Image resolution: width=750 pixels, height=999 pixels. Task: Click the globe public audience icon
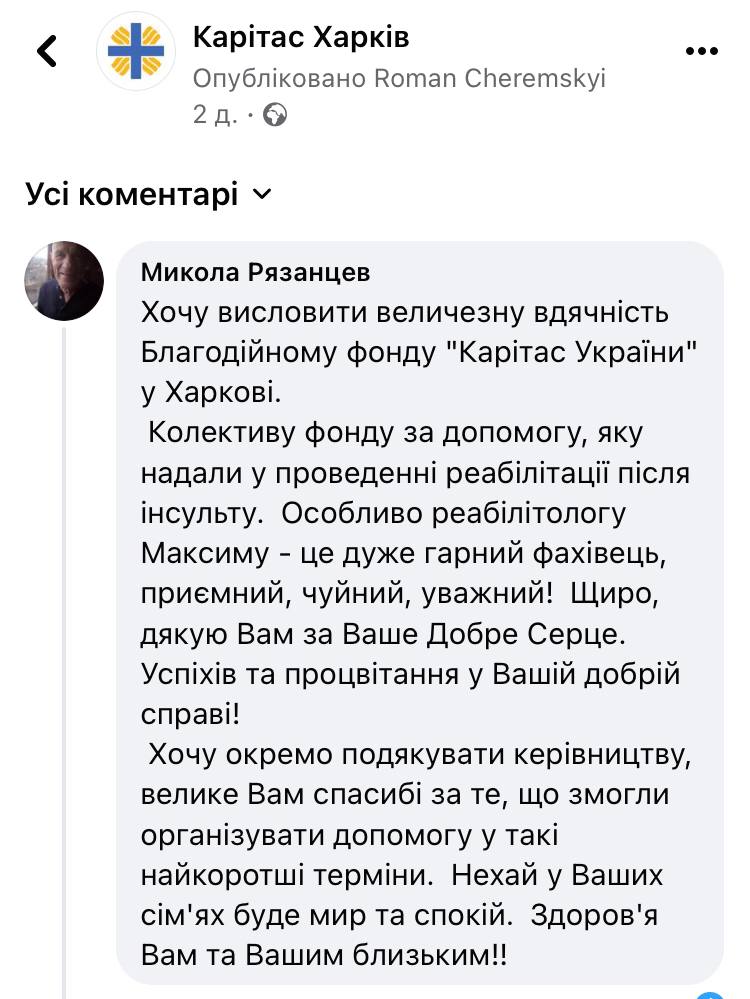pos(275,115)
